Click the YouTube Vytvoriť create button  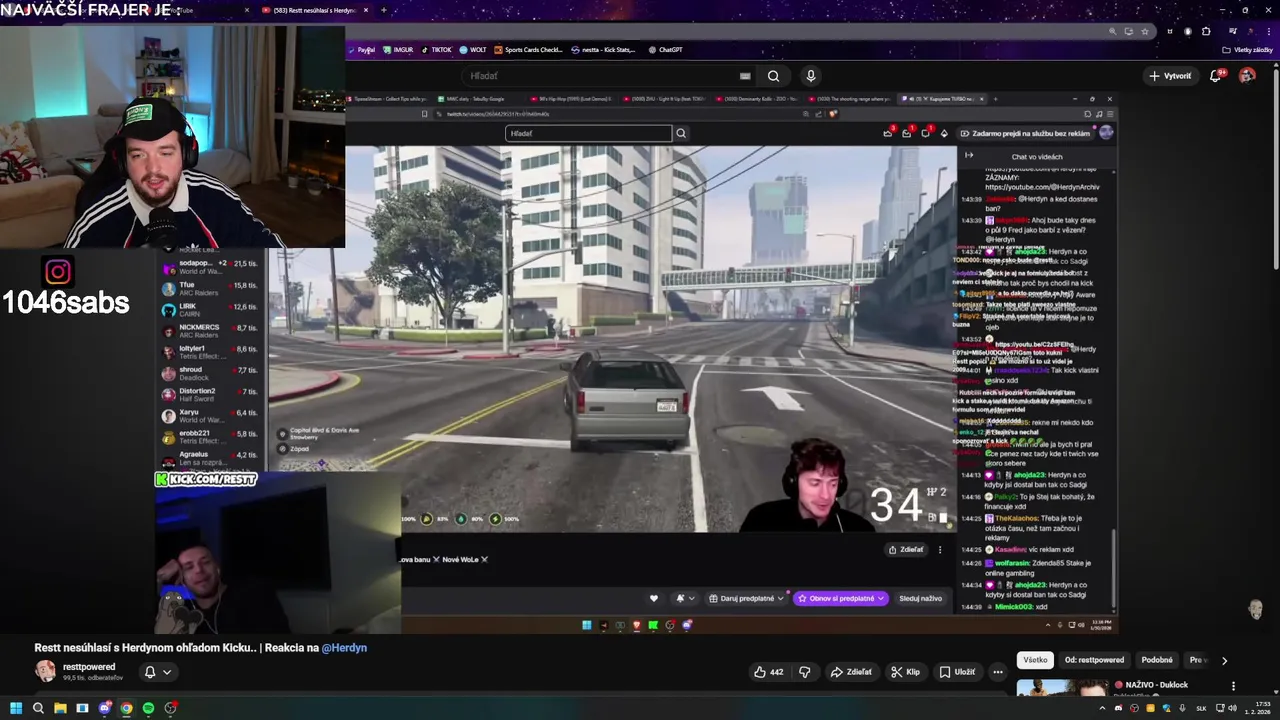point(1170,76)
